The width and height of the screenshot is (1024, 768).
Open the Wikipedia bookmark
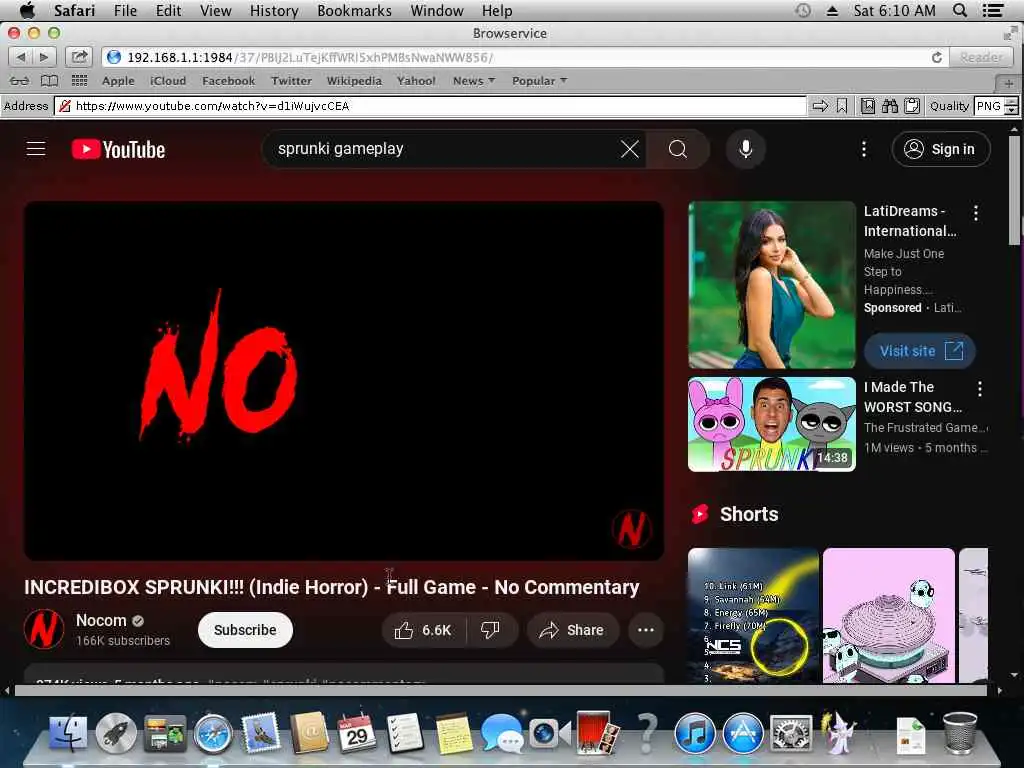pyautogui.click(x=354, y=81)
